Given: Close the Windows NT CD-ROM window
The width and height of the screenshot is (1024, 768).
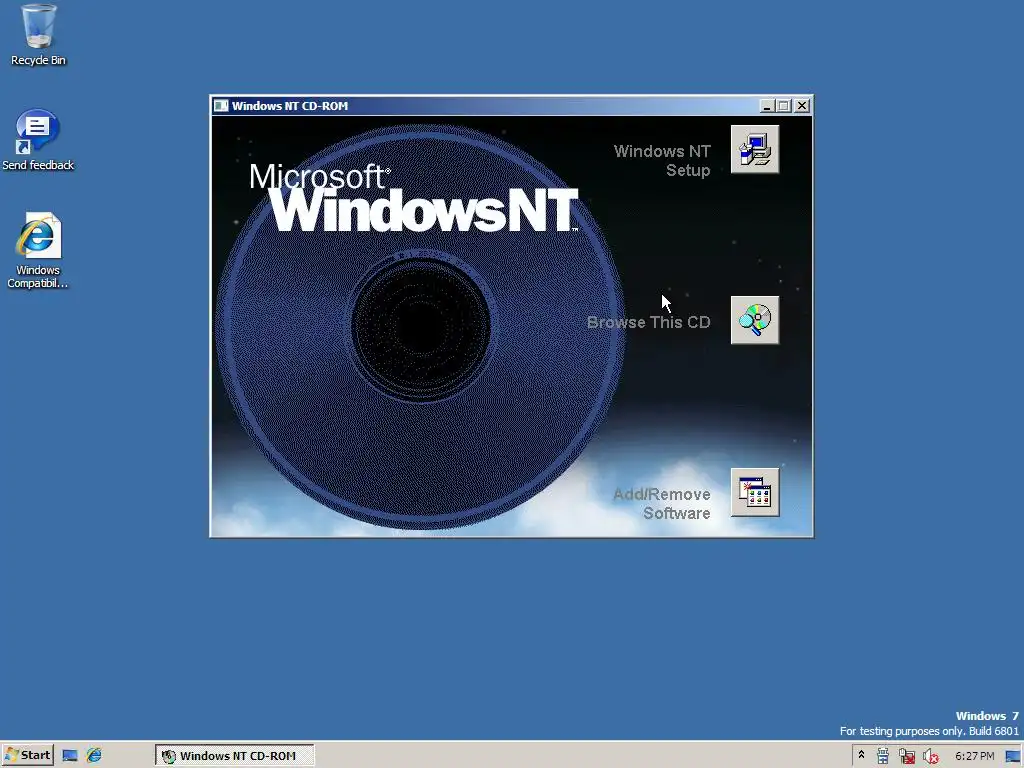Looking at the screenshot, I should click(802, 106).
